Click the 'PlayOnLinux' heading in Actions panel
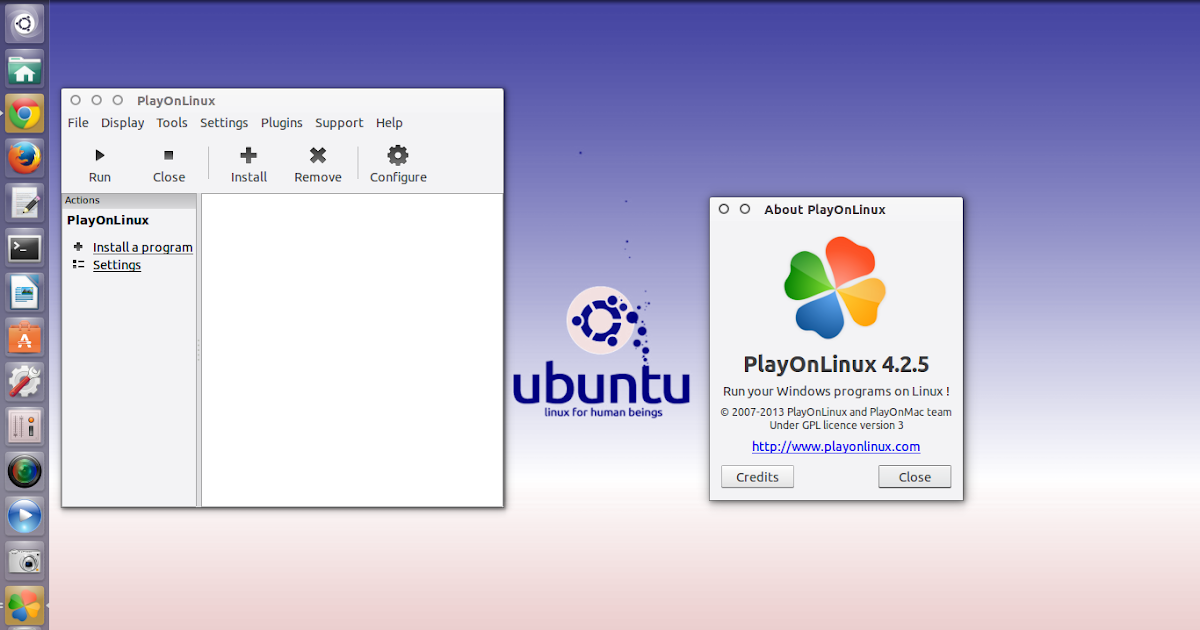This screenshot has height=630, width=1200. pyautogui.click(x=108, y=220)
